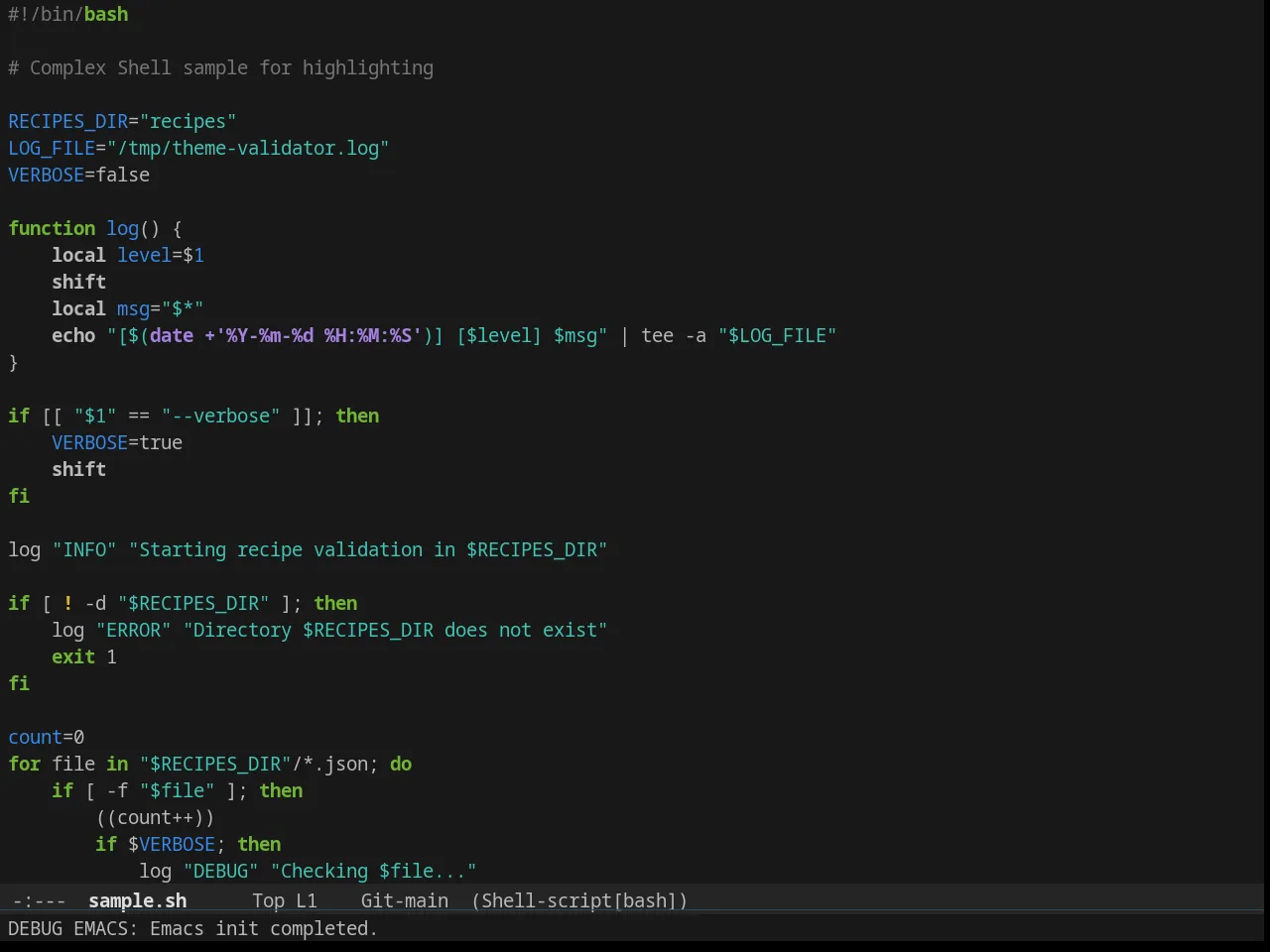The width and height of the screenshot is (1270, 952).
Task: Click on the LOG_FILE variable name
Action: click(x=52, y=148)
